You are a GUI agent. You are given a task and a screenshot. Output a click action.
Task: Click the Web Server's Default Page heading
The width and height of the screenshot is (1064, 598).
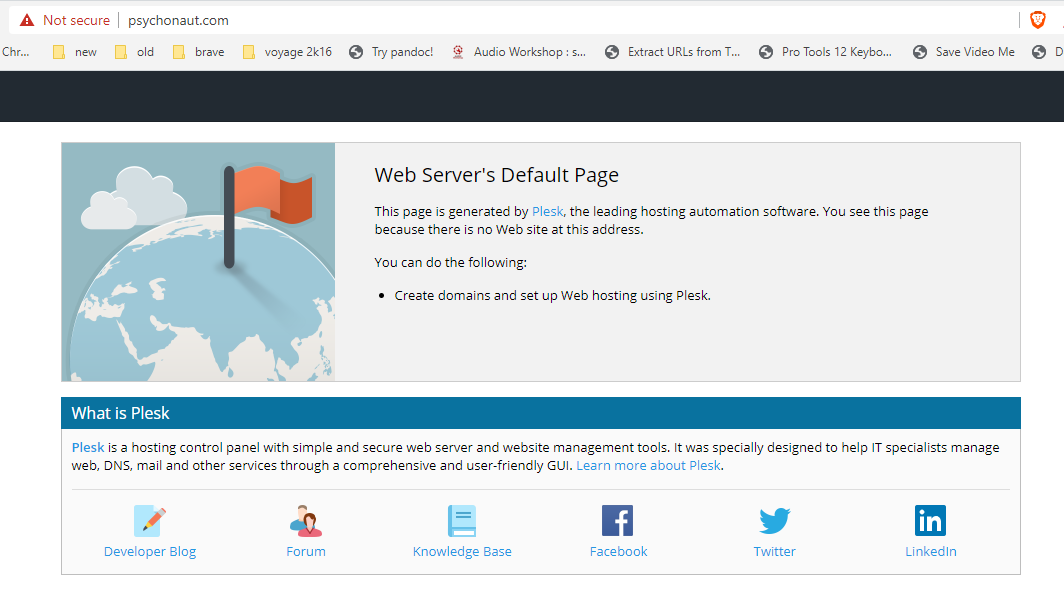tap(497, 175)
